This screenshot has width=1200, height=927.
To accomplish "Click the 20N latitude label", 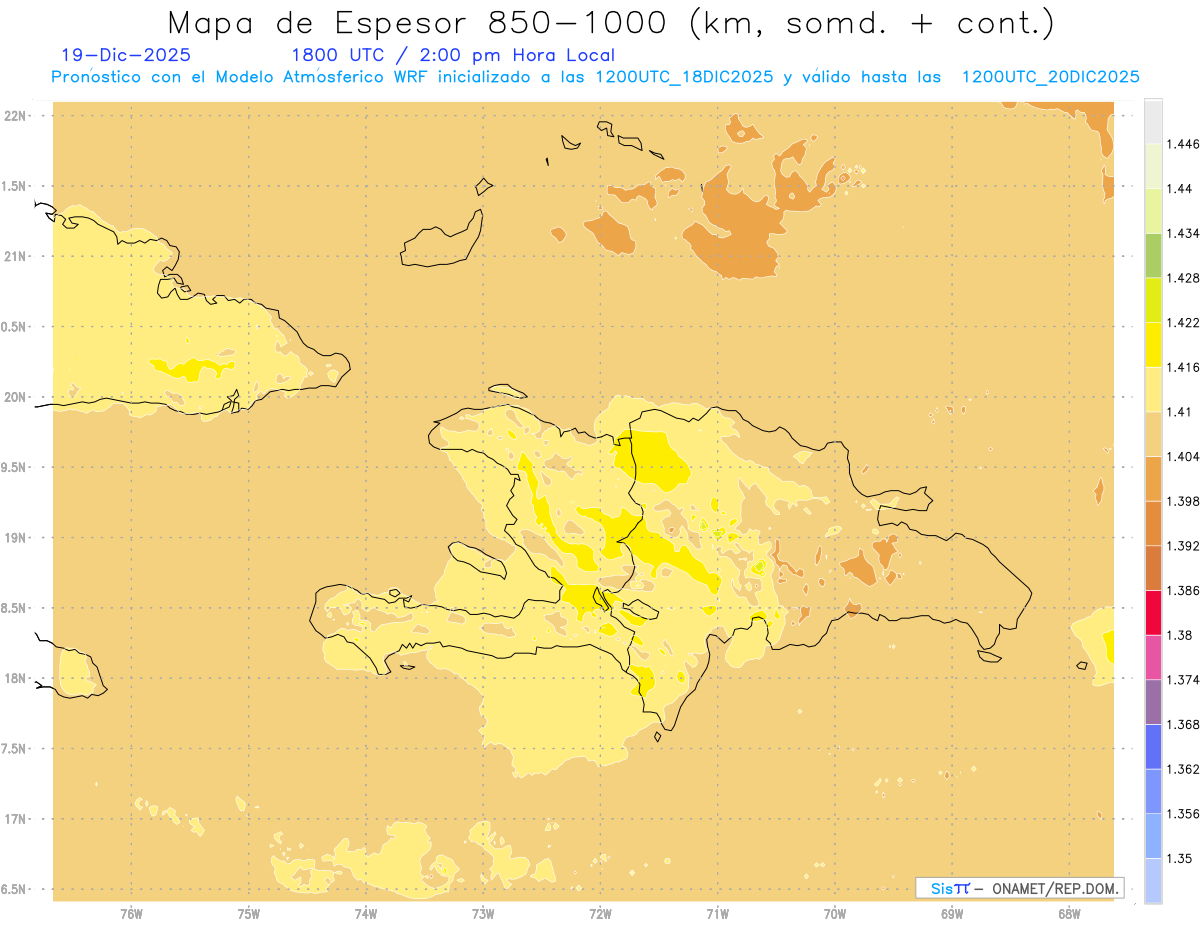I will (x=16, y=397).
